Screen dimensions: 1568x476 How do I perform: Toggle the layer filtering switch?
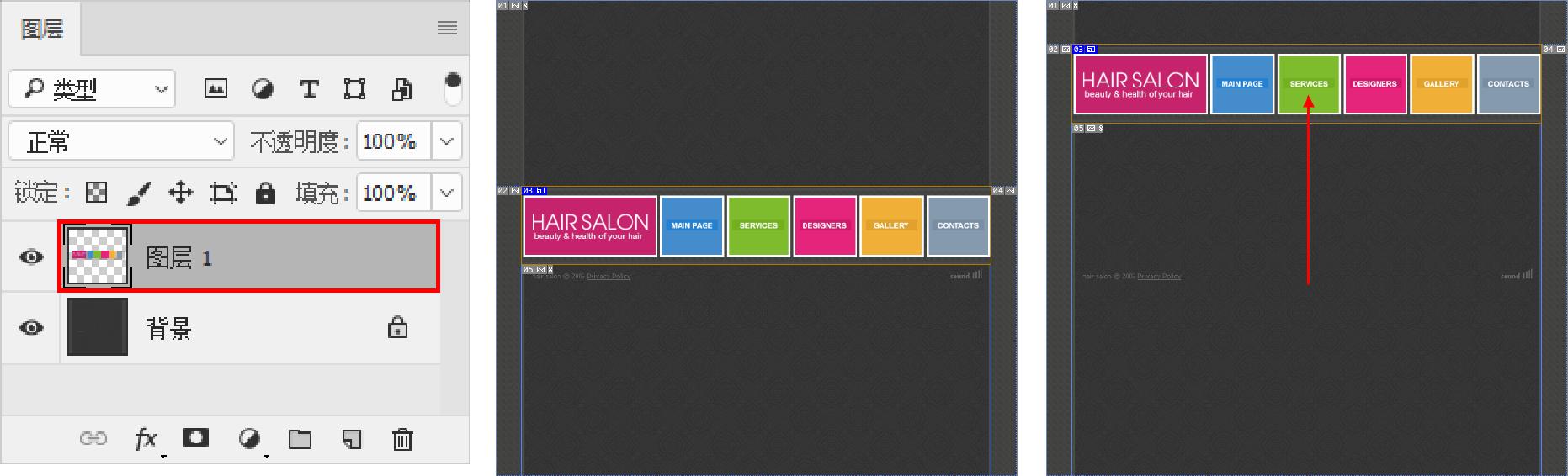(453, 88)
